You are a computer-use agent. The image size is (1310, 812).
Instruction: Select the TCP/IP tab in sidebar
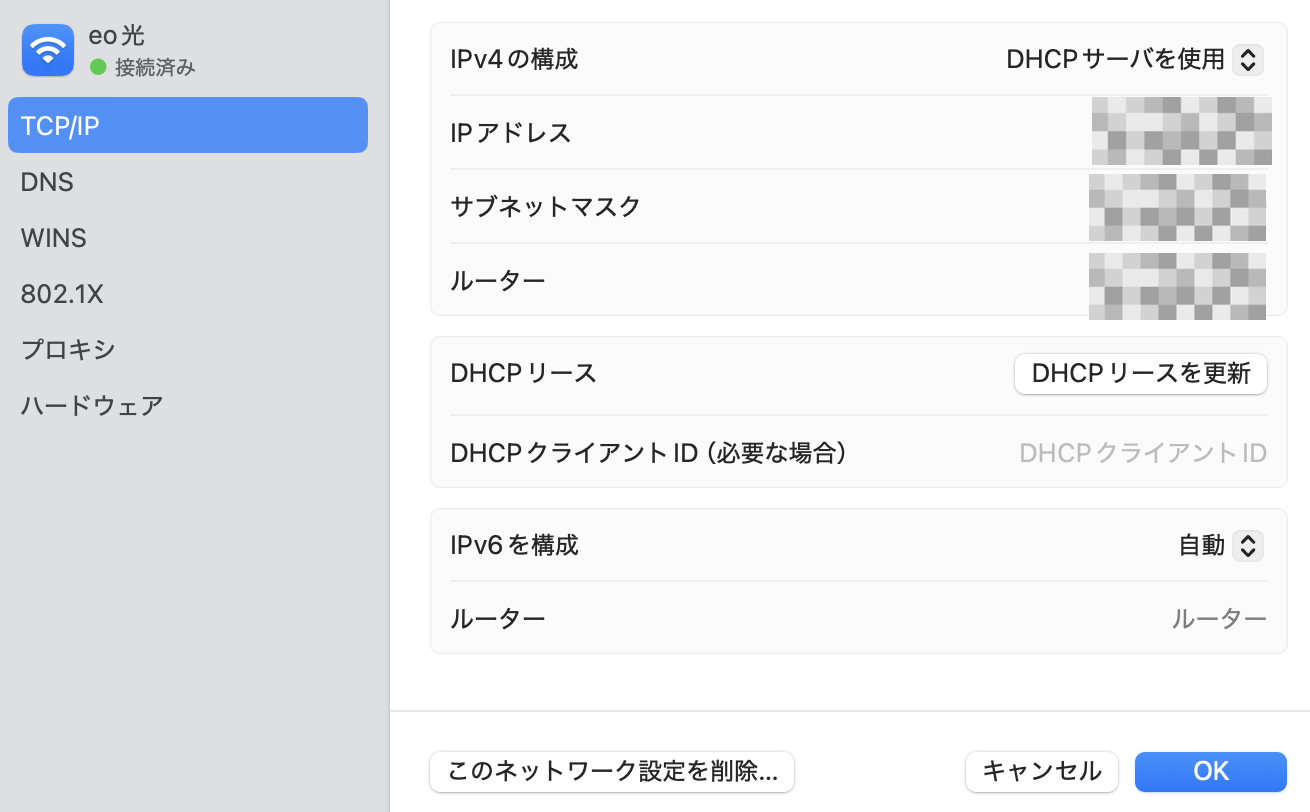[187, 125]
